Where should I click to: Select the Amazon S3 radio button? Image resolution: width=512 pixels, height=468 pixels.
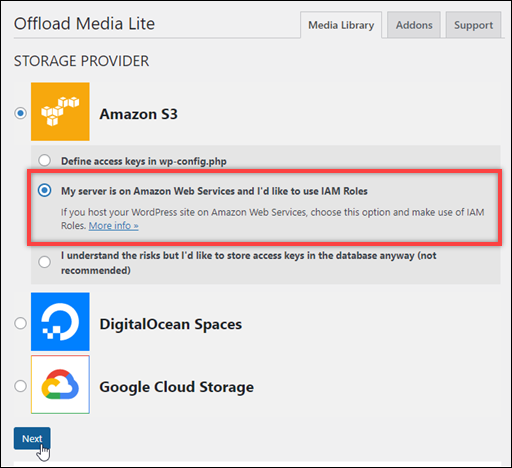20,113
